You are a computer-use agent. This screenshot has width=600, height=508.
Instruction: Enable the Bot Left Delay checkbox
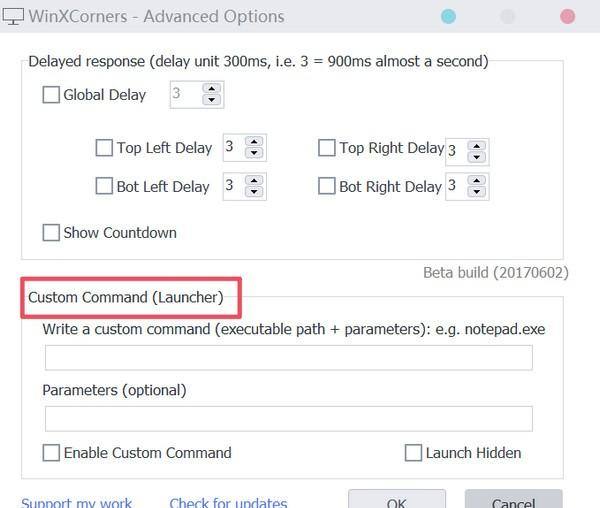pos(104,186)
